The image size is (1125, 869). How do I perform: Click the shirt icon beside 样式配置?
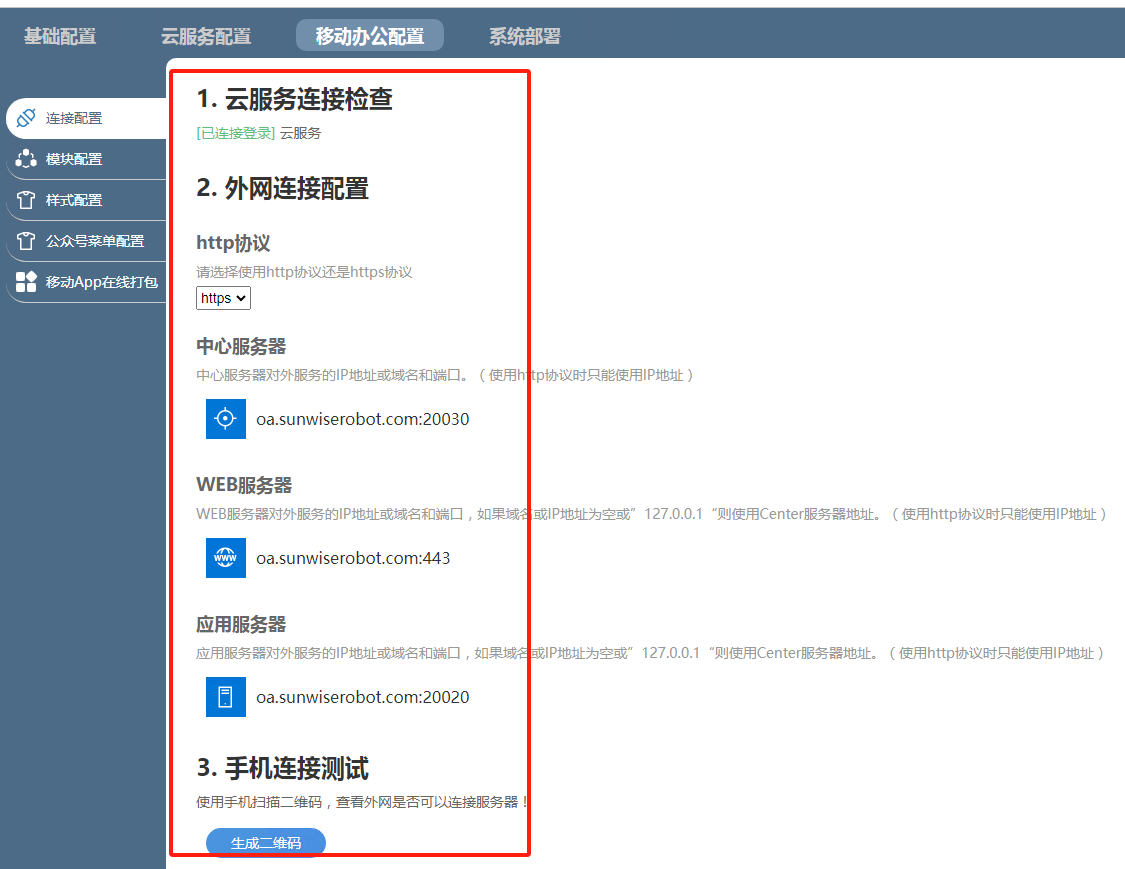pyautogui.click(x=26, y=199)
